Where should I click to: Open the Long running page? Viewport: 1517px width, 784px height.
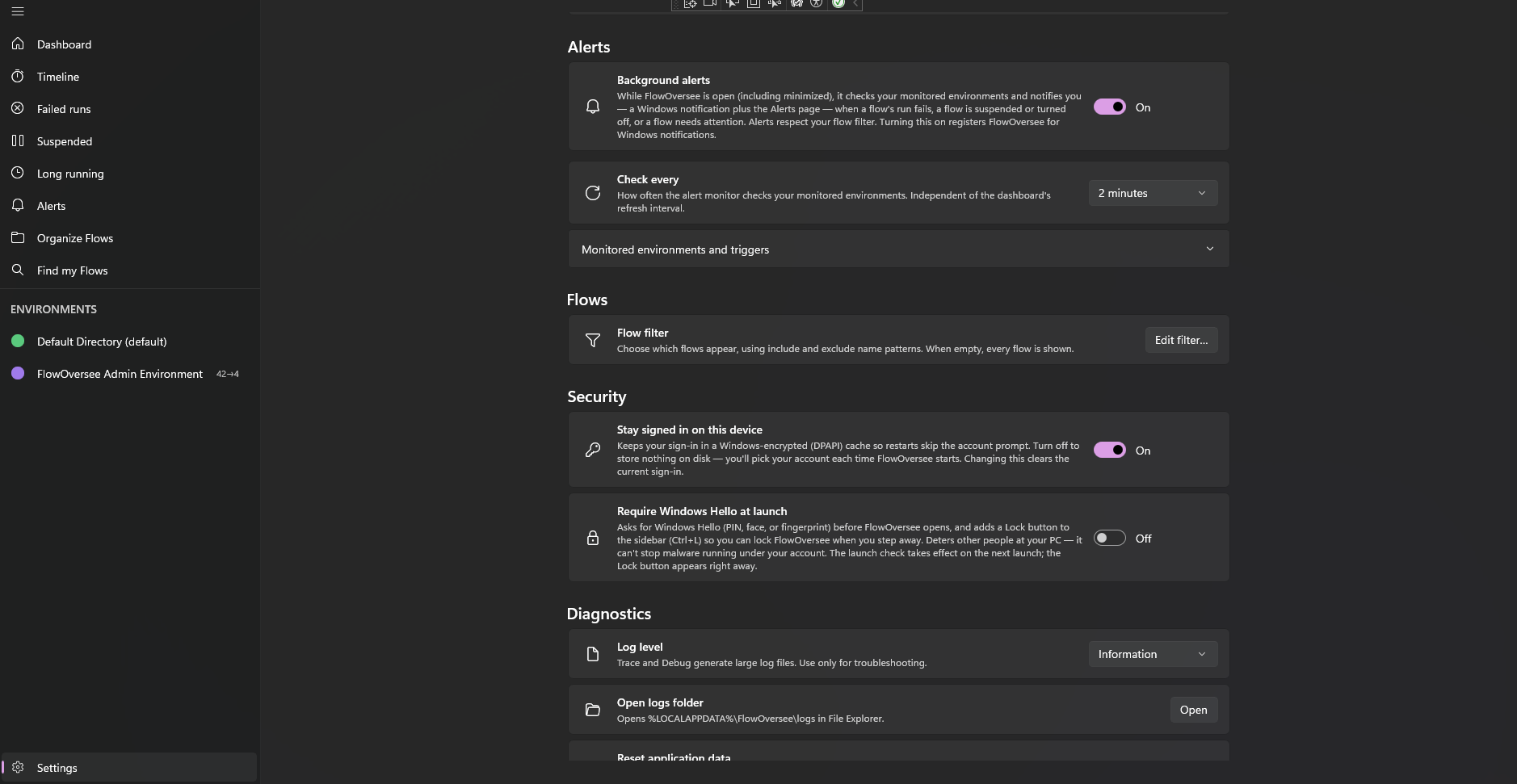tap(129, 174)
